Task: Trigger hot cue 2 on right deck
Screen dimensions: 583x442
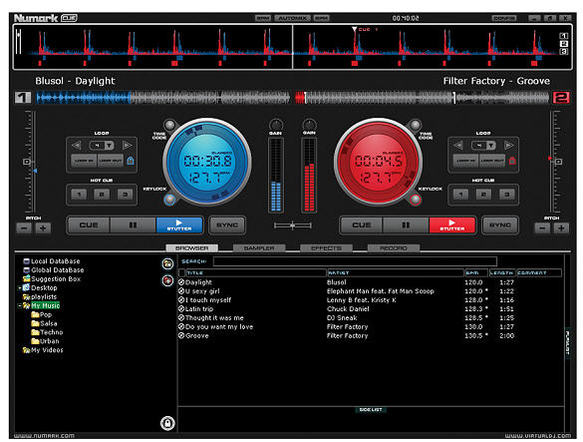Action: point(483,194)
